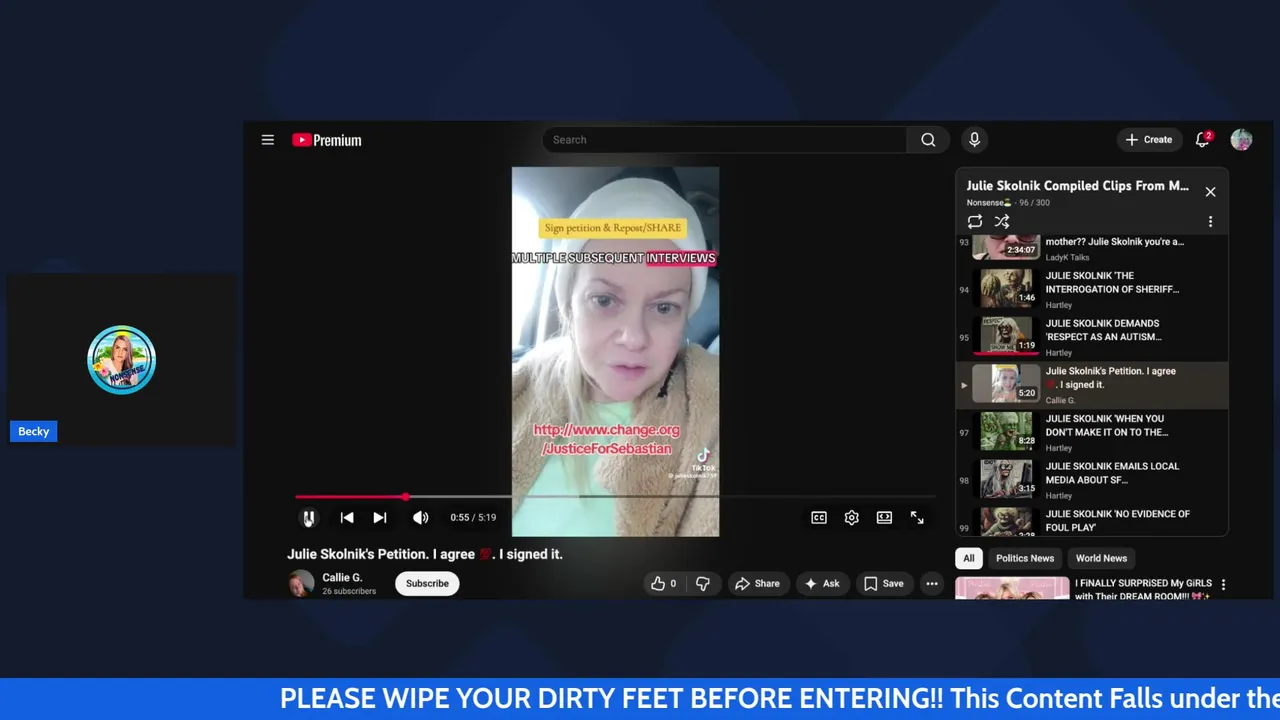Click the progress bar scrubber dot

tap(406, 497)
